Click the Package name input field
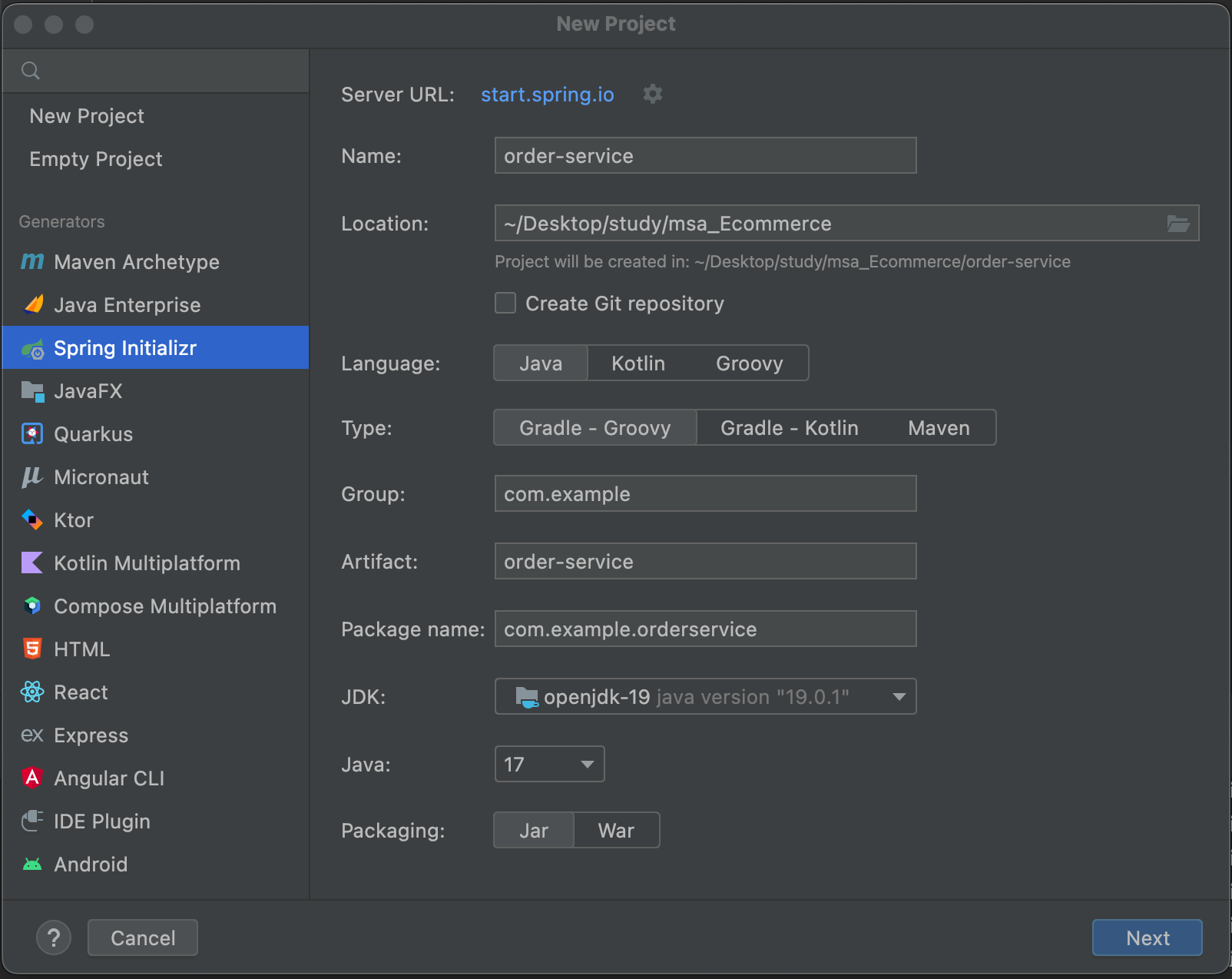The image size is (1232, 979). click(706, 629)
